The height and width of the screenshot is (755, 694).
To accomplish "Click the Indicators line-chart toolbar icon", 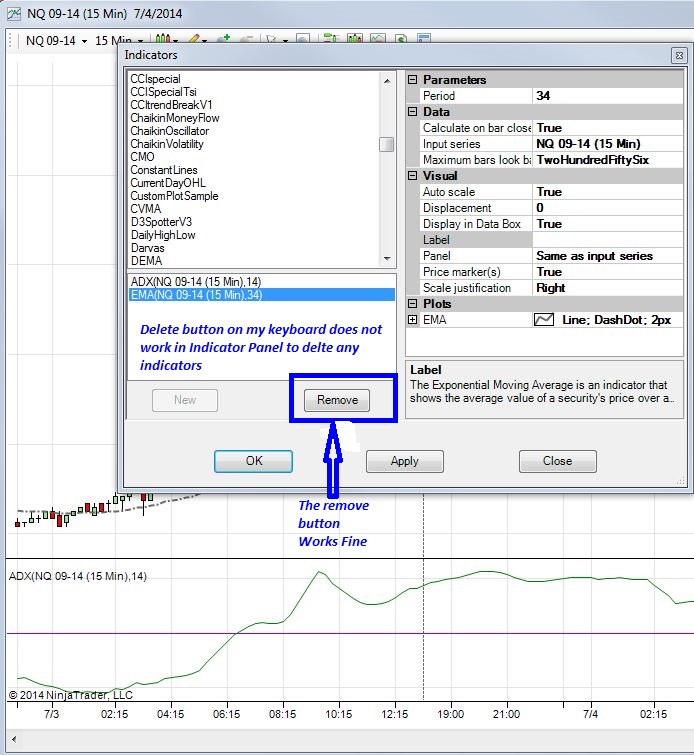I will (x=378, y=39).
